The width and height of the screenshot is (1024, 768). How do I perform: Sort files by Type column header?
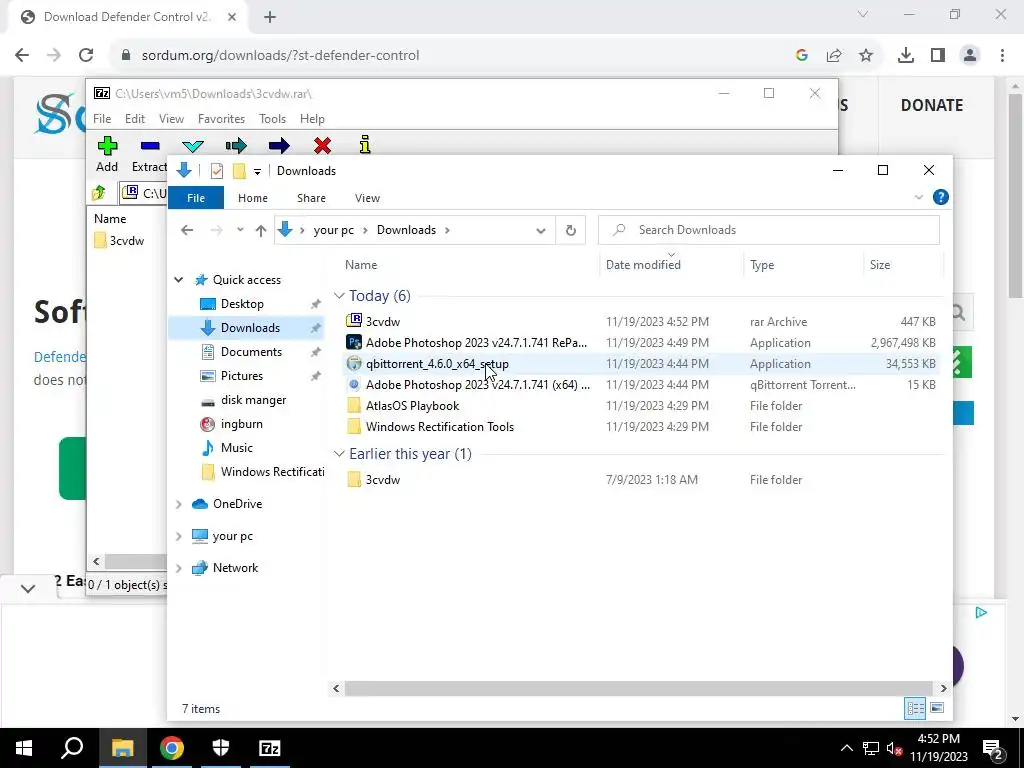(x=762, y=264)
